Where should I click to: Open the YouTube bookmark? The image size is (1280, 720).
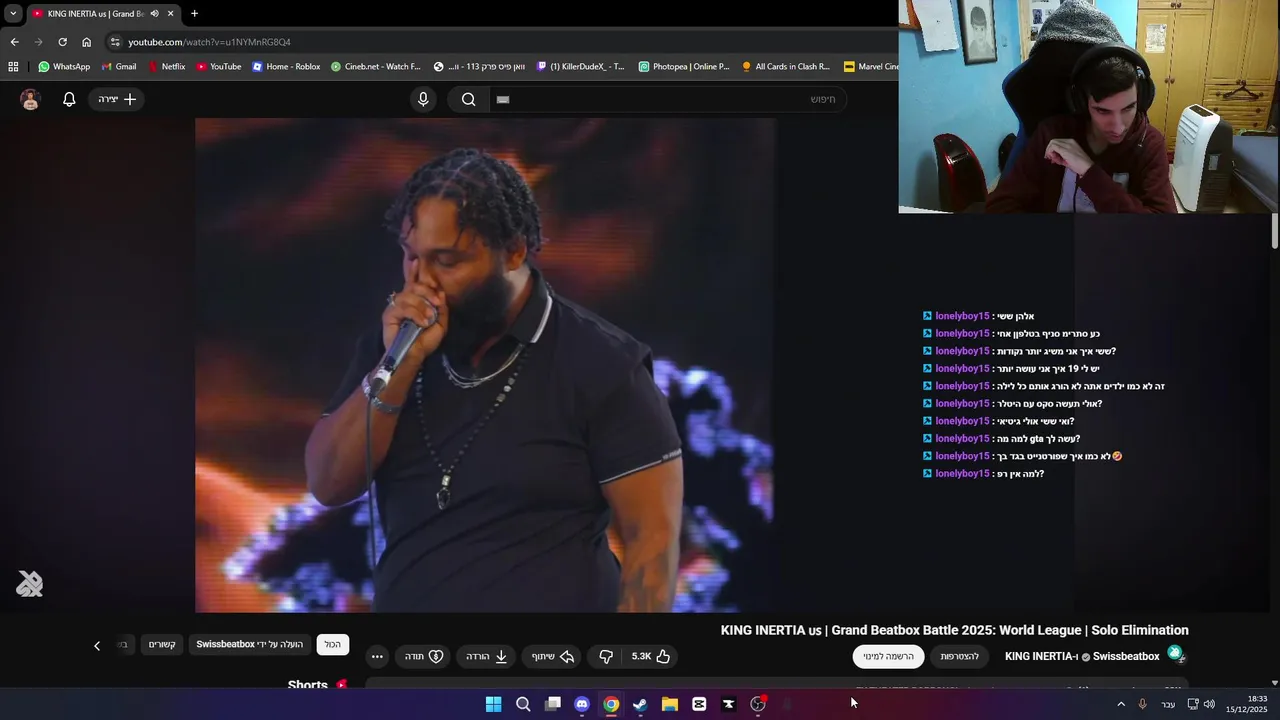(218, 67)
